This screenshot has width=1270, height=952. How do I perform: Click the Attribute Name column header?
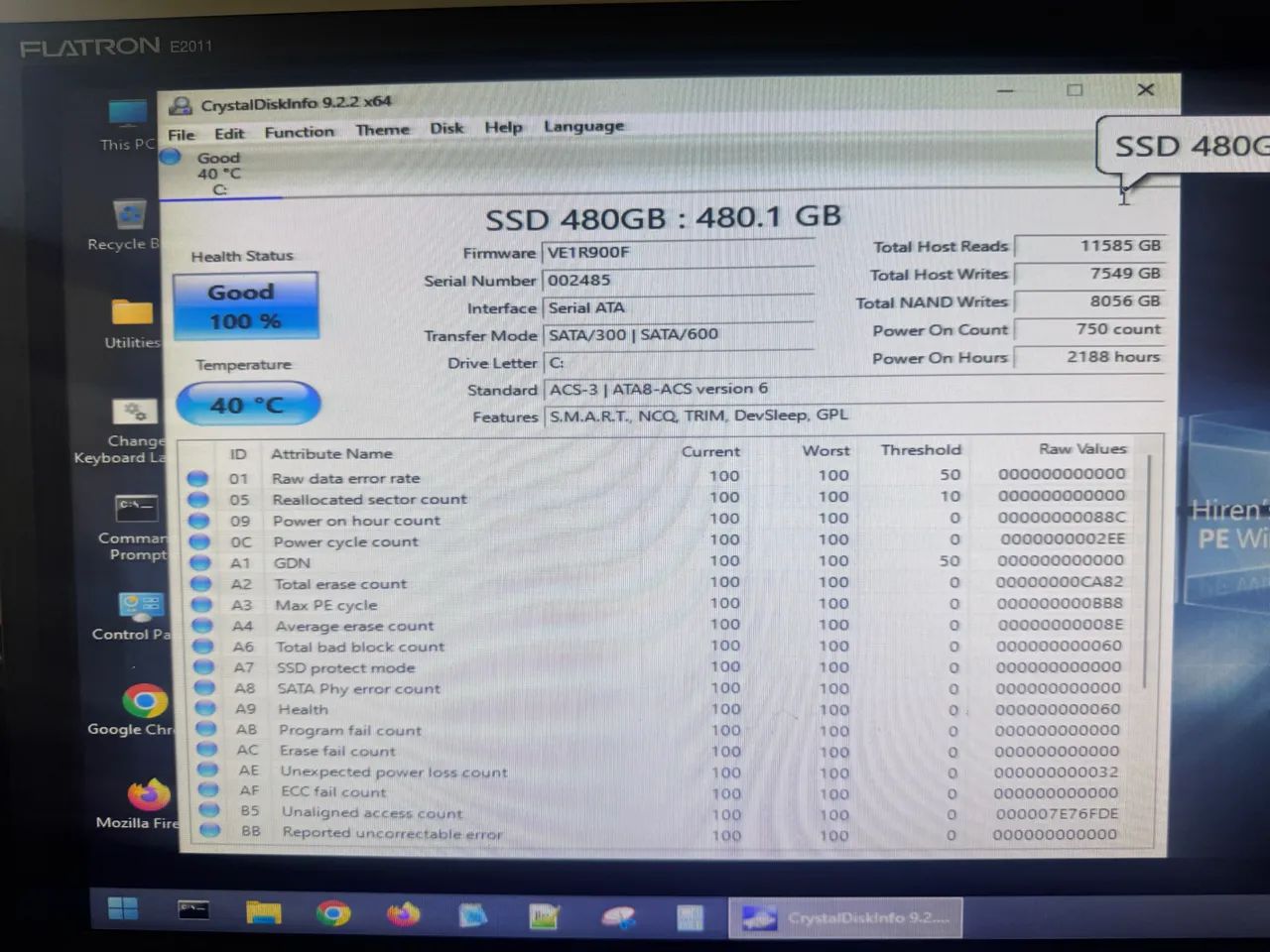[331, 453]
